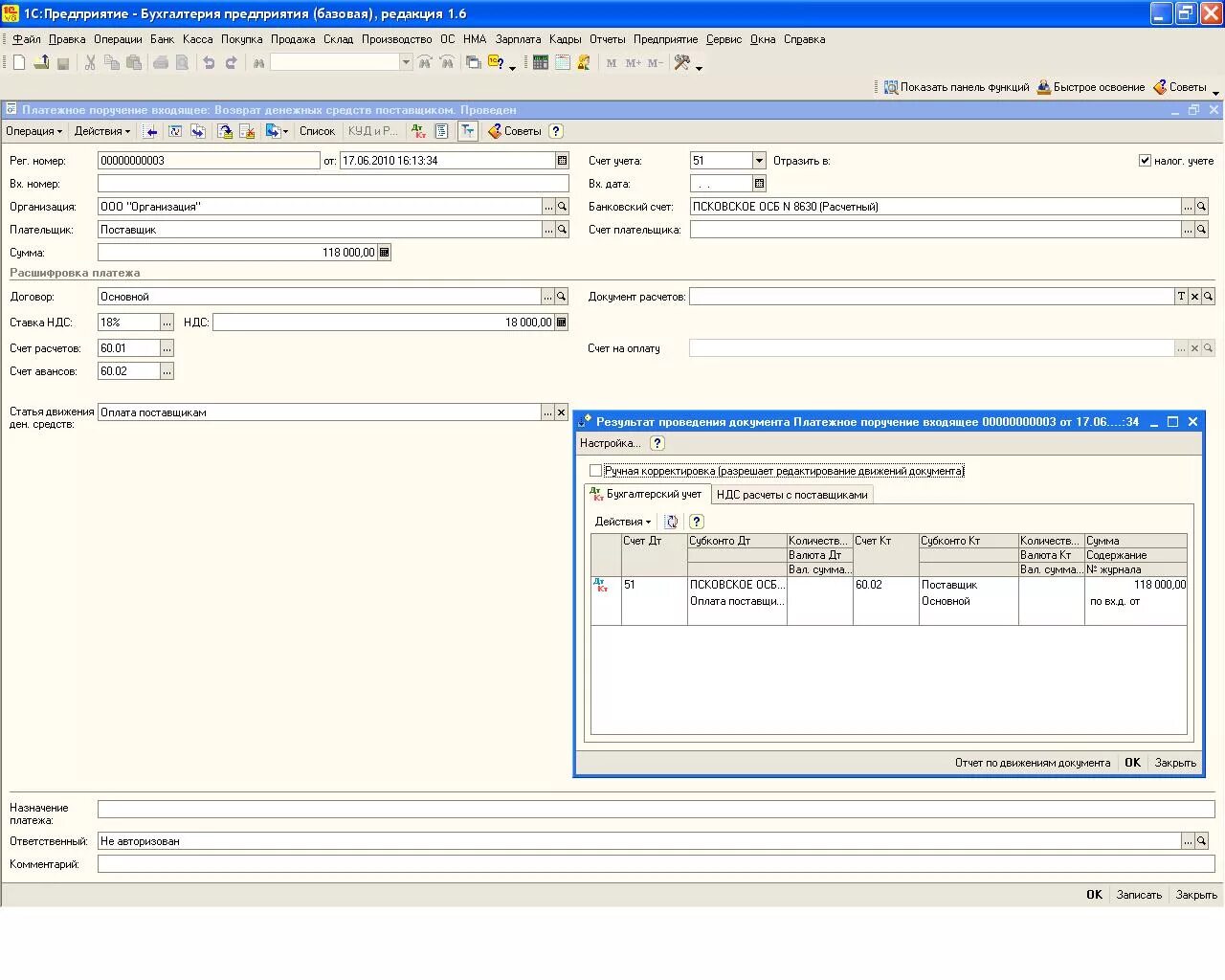Open the Счет расчетов selection button
This screenshot has height=980, width=1225.
tap(167, 348)
